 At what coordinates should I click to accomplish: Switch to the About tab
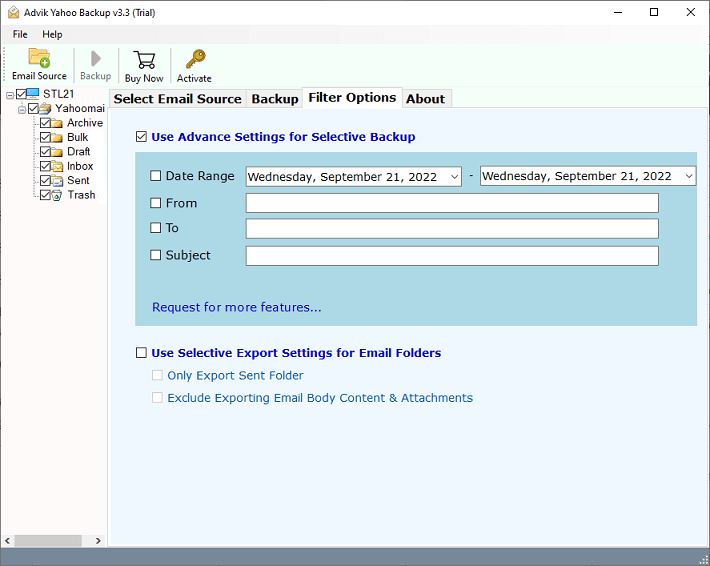click(425, 99)
